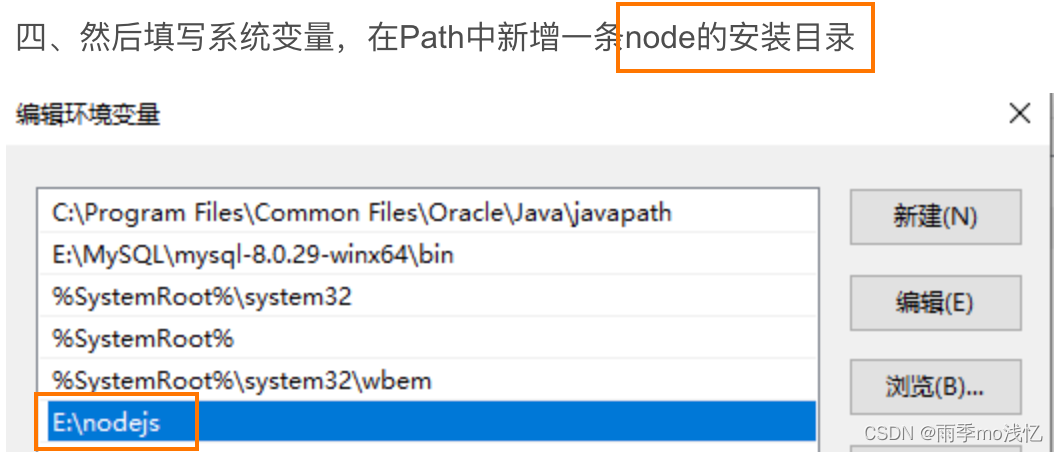Viewport: 1058px width, 452px height.
Task: Select the Oracle Java javapath entry
Action: pyautogui.click(x=362, y=212)
